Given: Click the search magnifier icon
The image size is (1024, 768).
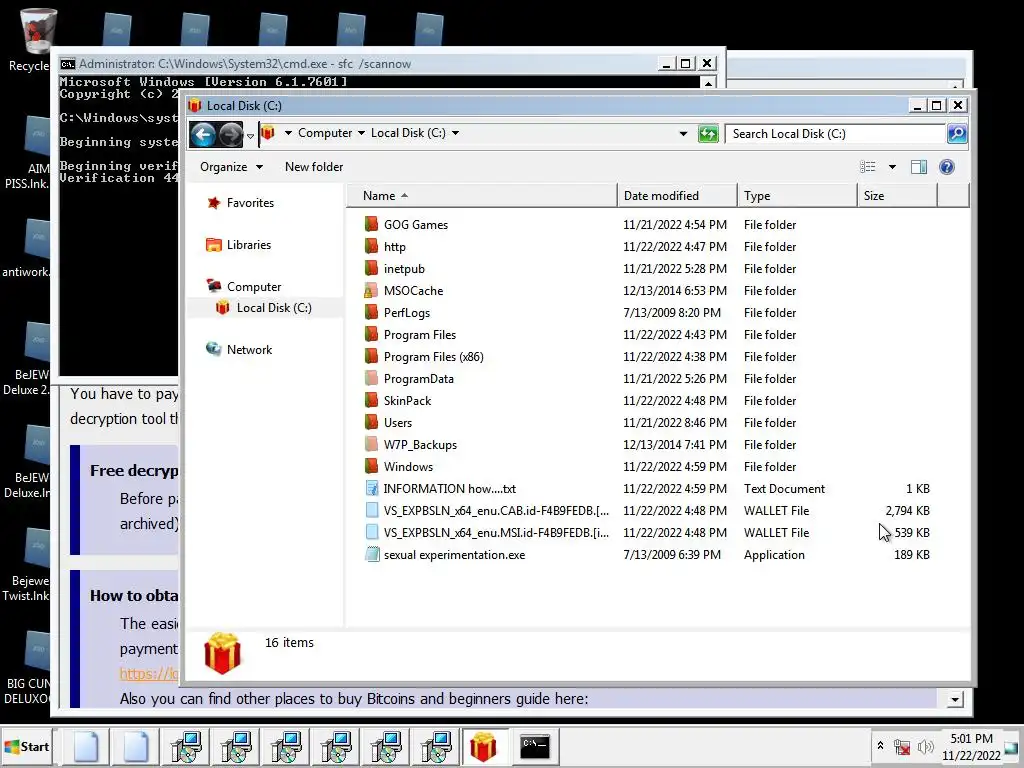Looking at the screenshot, I should tap(957, 134).
